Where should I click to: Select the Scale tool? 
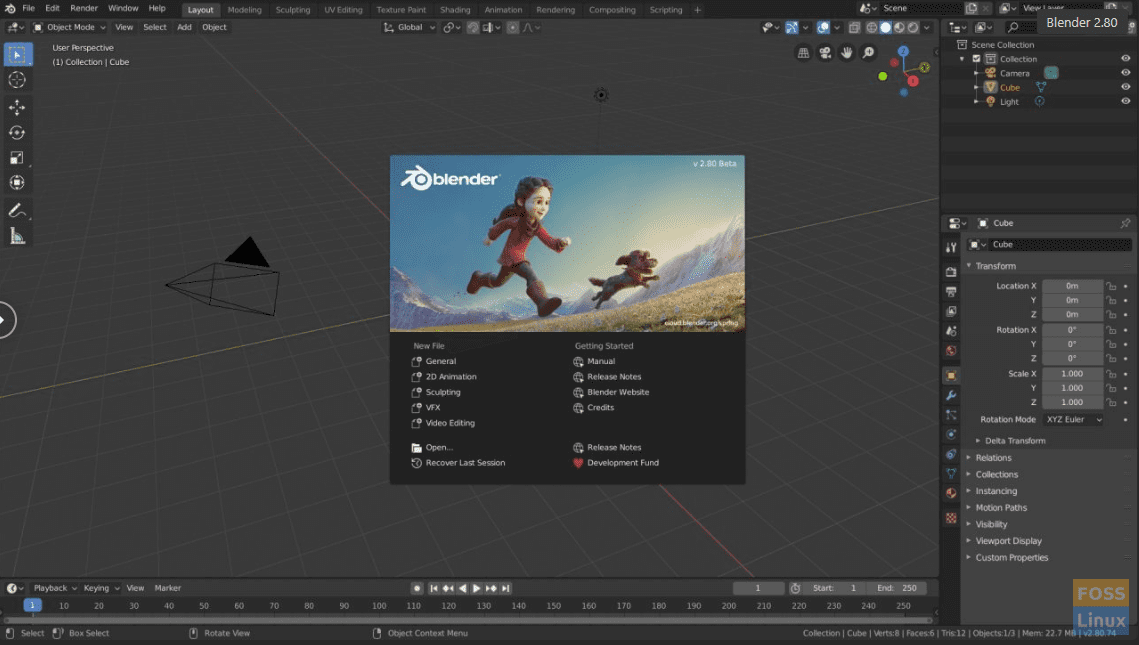point(17,158)
